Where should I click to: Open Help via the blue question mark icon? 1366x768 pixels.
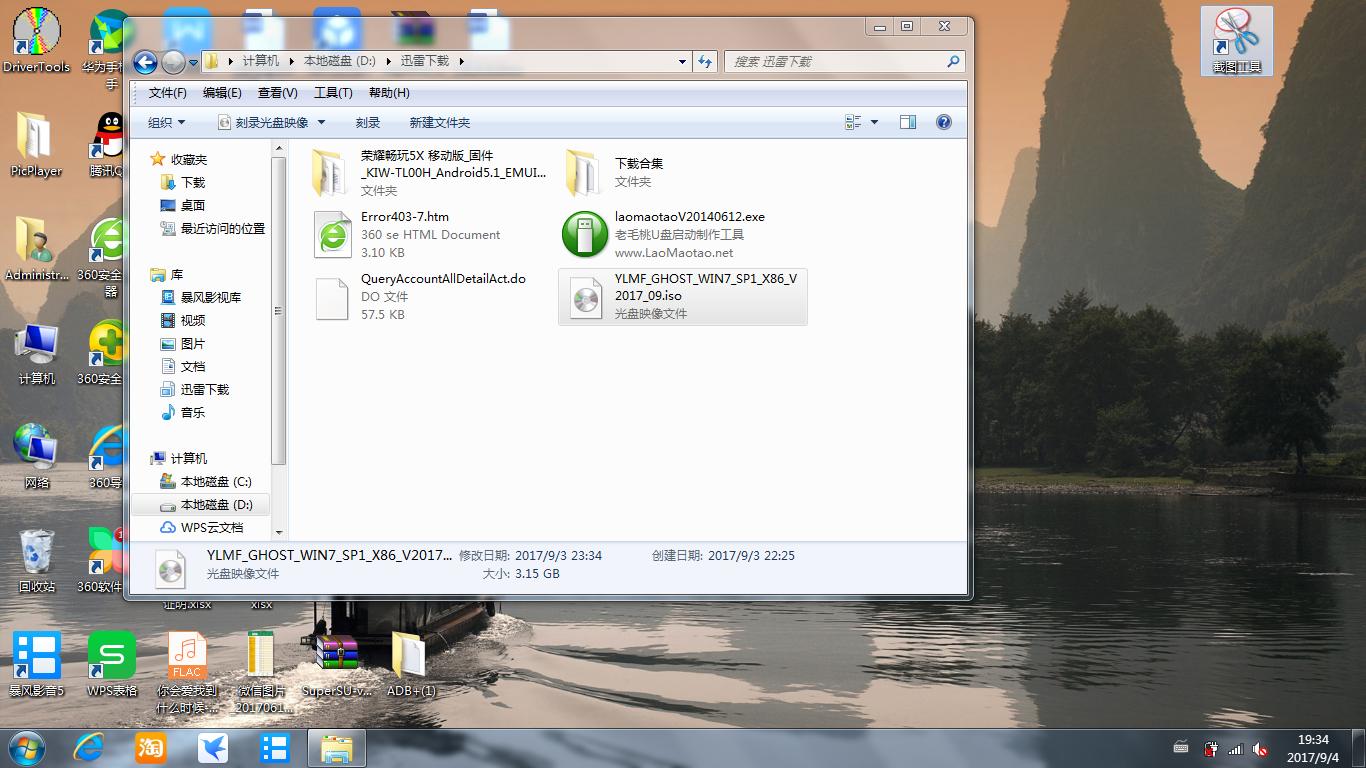point(943,121)
